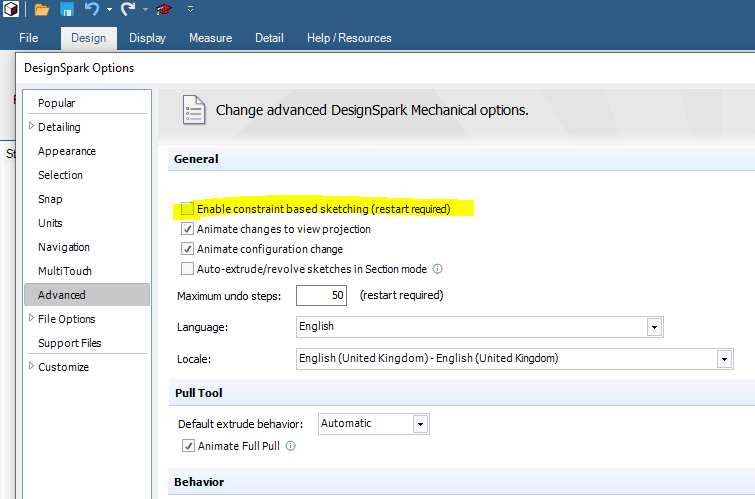Select the Appearance options category

pyautogui.click(x=67, y=151)
